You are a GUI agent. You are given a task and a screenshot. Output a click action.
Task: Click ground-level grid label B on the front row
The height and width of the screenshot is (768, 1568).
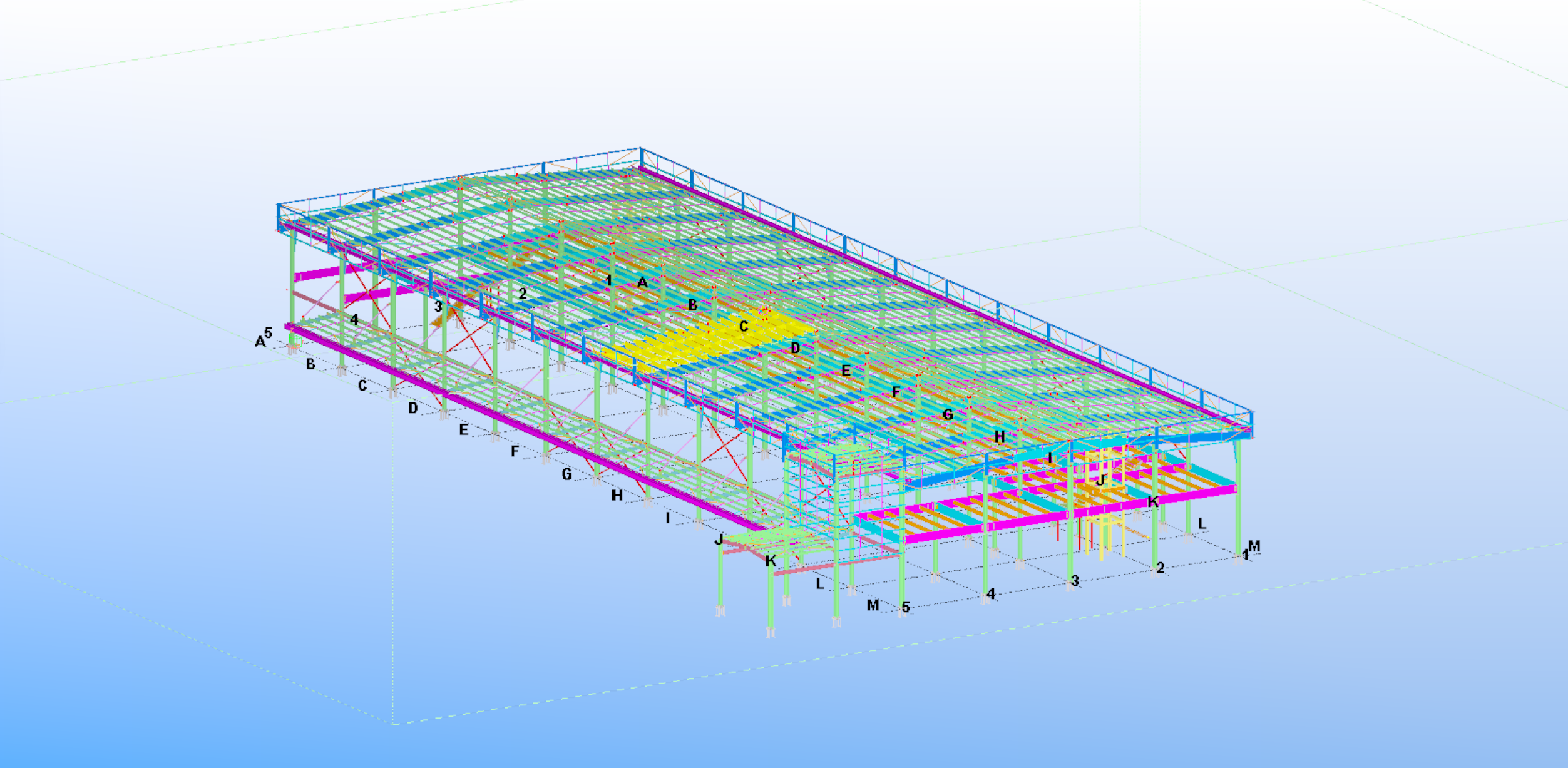pos(310,364)
